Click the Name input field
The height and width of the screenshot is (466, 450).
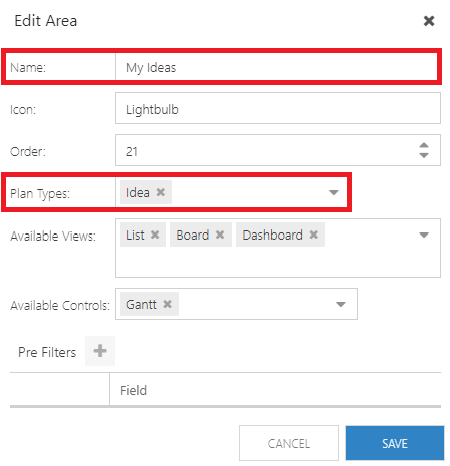tap(276, 67)
